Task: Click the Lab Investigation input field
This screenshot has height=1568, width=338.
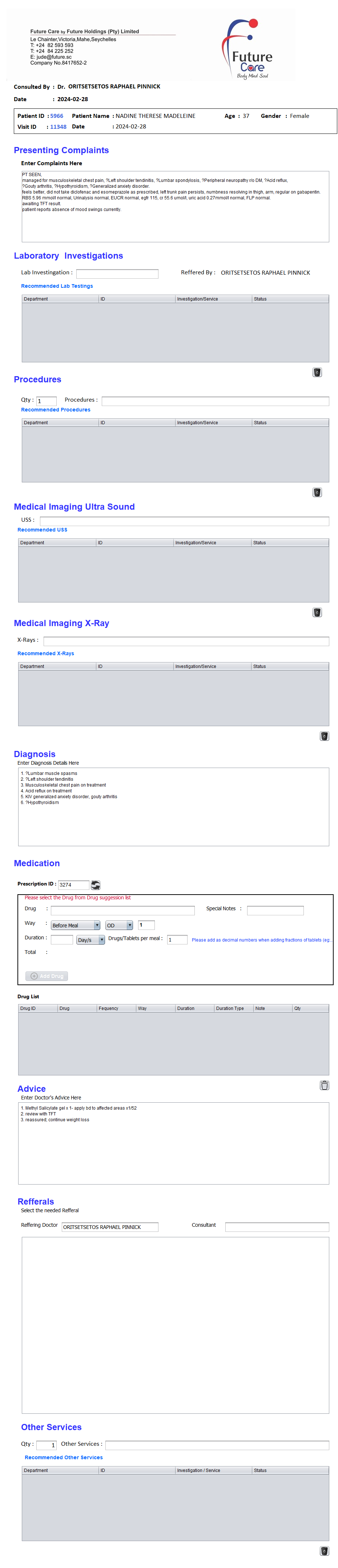Action: 117,273
